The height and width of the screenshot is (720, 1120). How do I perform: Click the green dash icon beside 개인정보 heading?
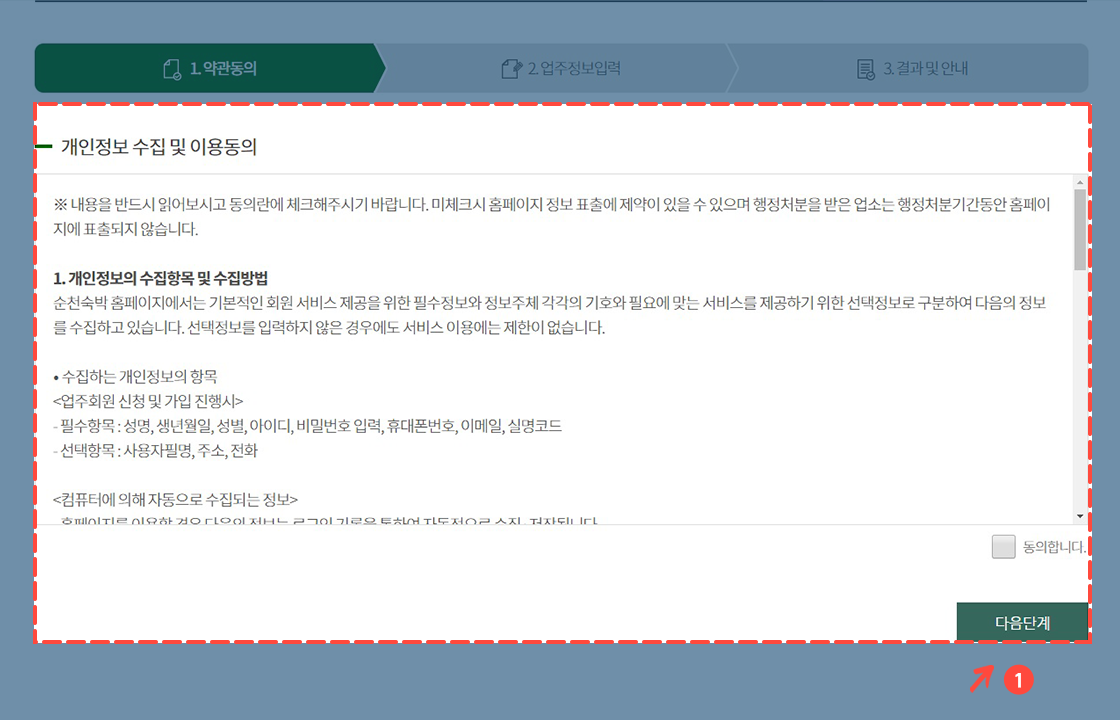[44, 146]
